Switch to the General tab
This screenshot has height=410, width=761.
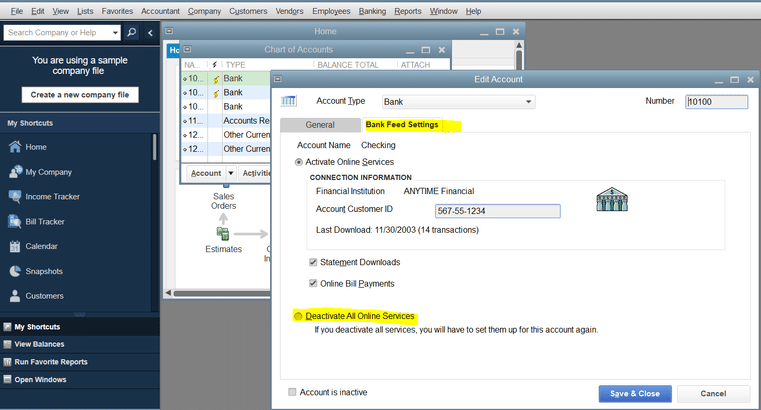coord(319,125)
